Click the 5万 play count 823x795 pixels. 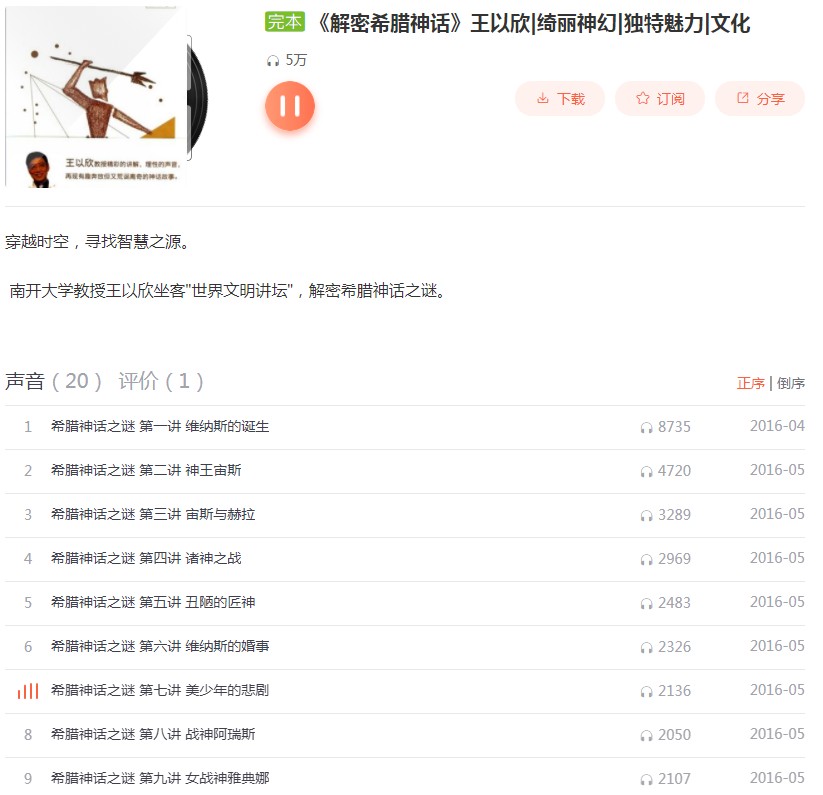pos(296,60)
